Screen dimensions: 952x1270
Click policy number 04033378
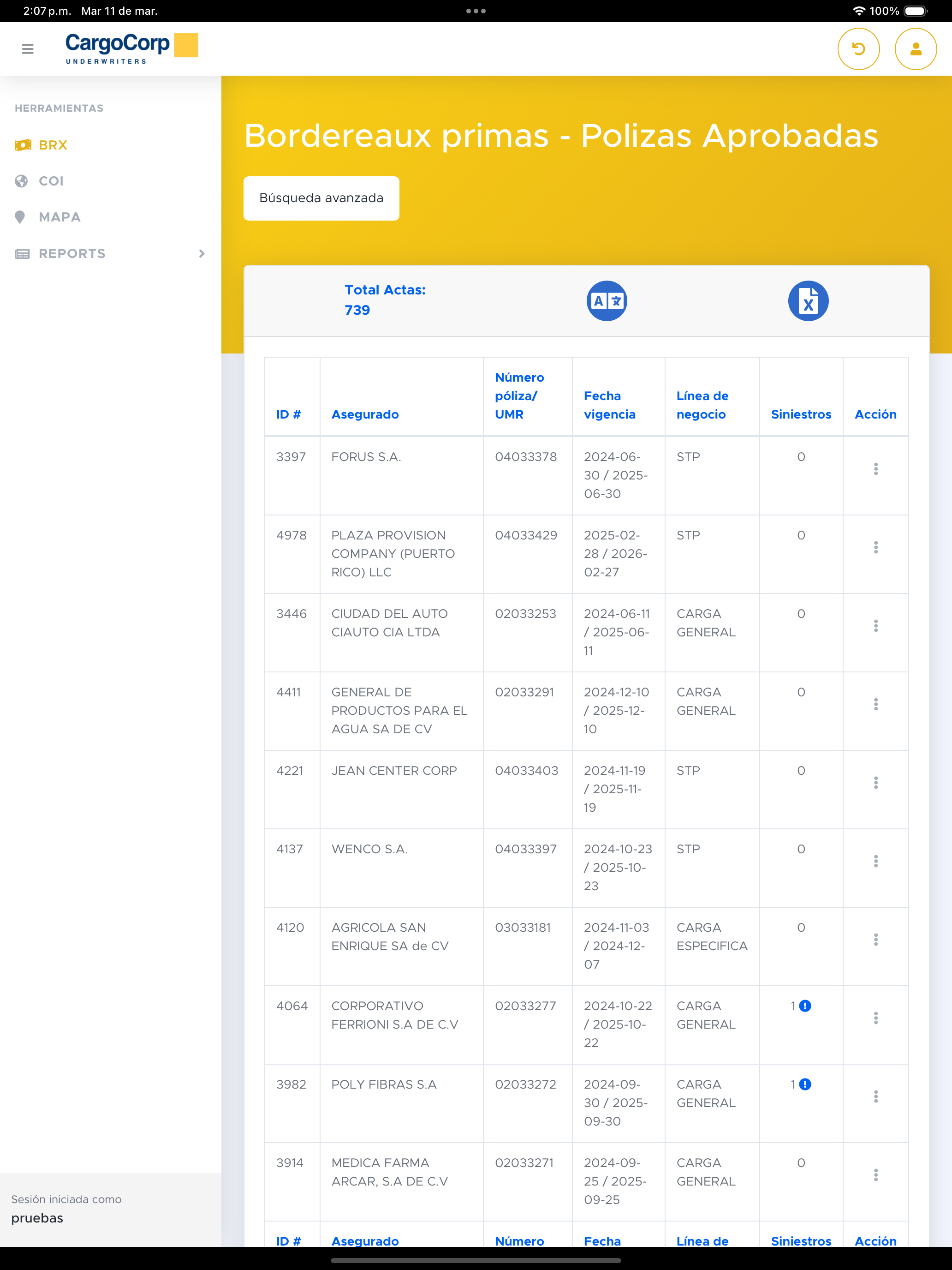(526, 457)
